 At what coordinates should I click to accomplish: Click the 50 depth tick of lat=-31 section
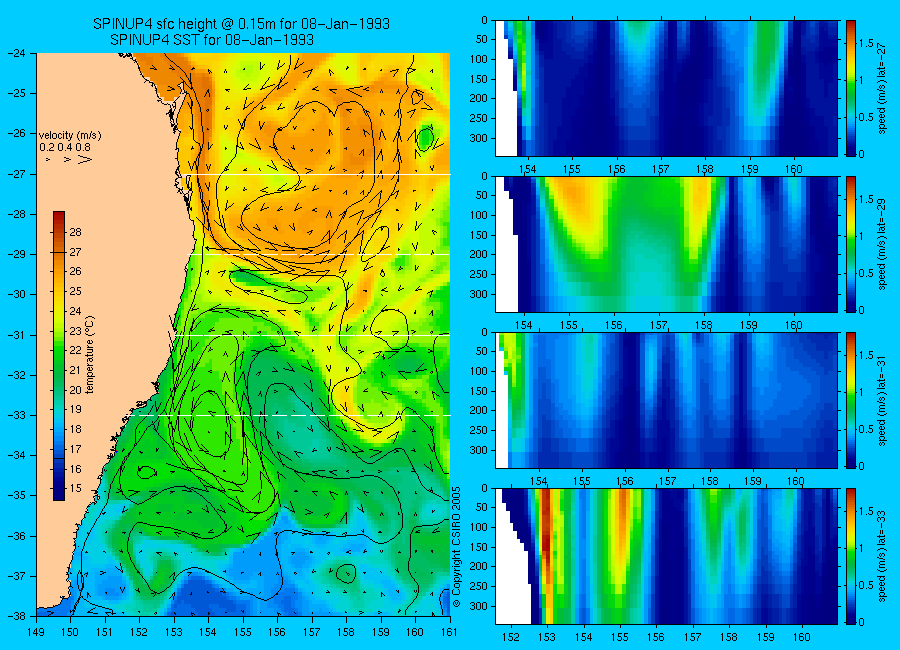(482, 351)
